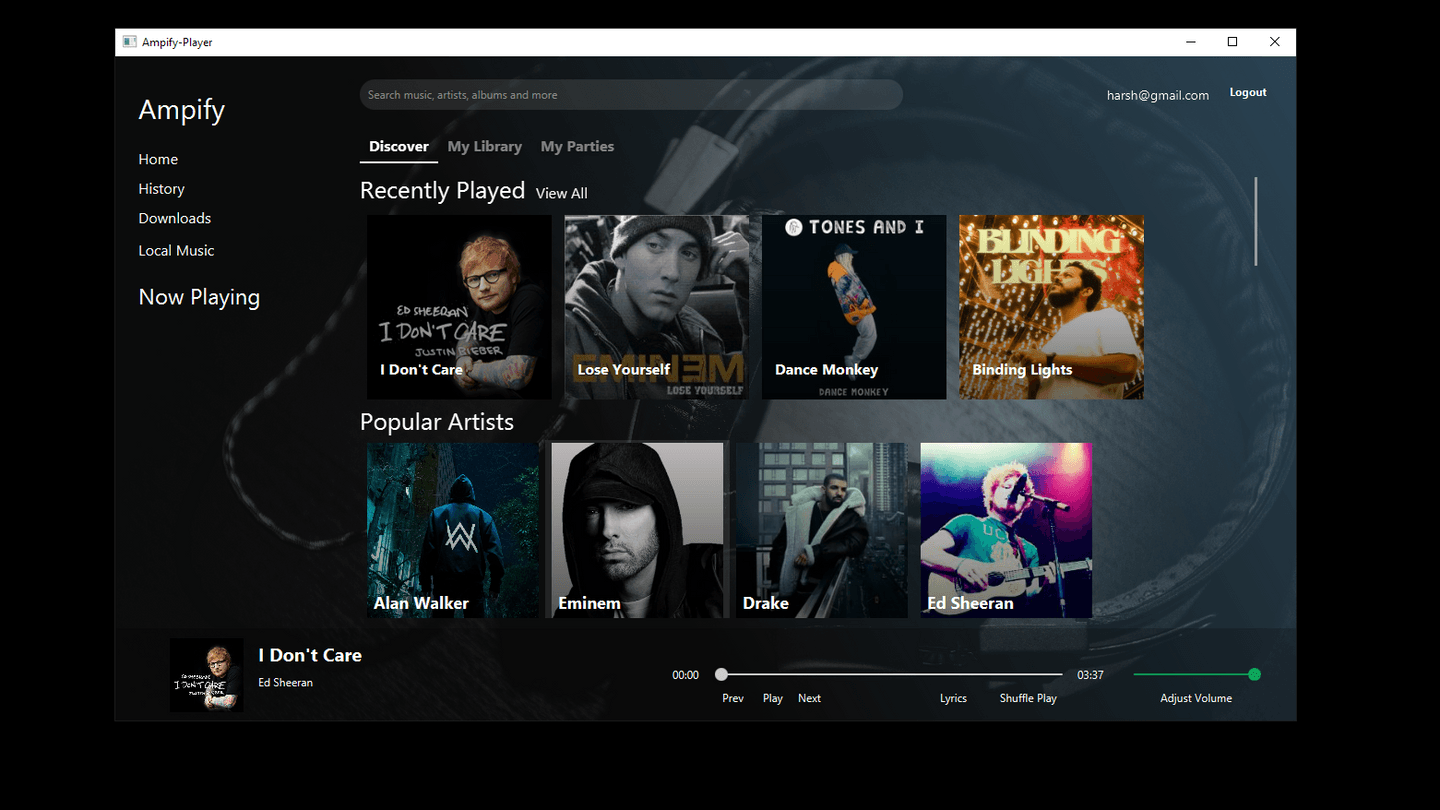This screenshot has width=1440, height=810.
Task: Minimize the Ampify-Player window
Action: tap(1191, 42)
